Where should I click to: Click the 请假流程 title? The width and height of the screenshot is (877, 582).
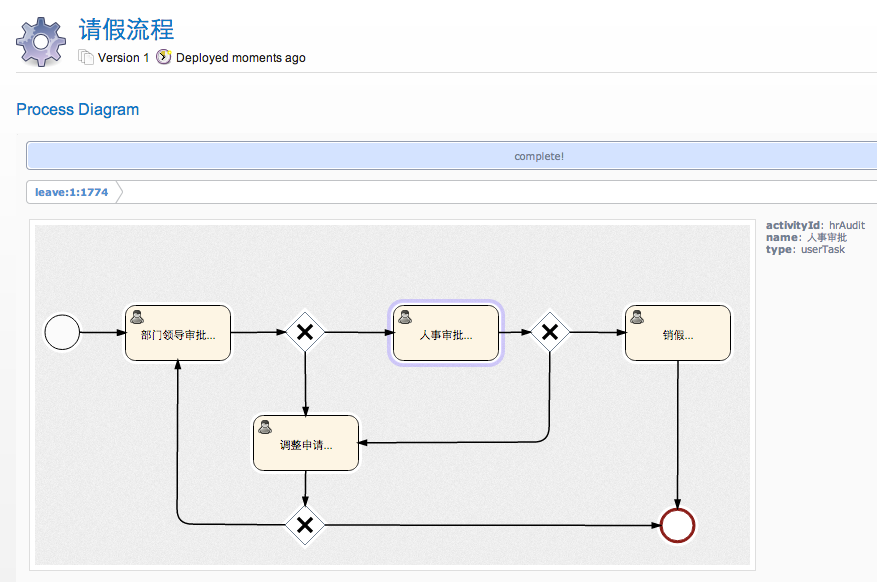(126, 29)
